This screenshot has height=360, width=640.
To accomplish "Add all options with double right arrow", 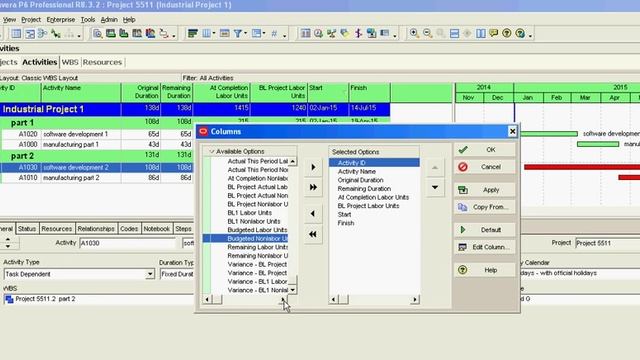I will (313, 187).
